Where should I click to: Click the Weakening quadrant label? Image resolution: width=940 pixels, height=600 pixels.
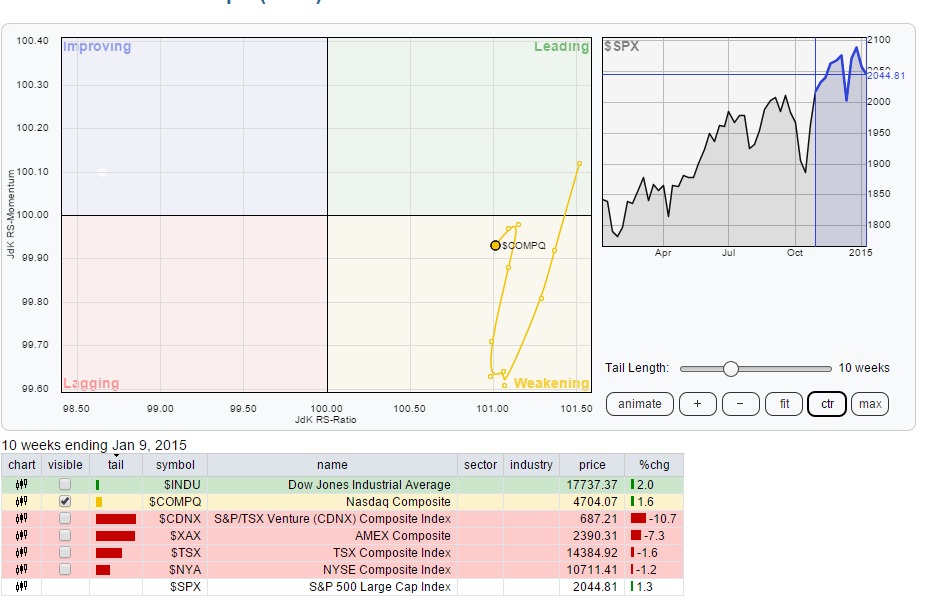click(552, 383)
